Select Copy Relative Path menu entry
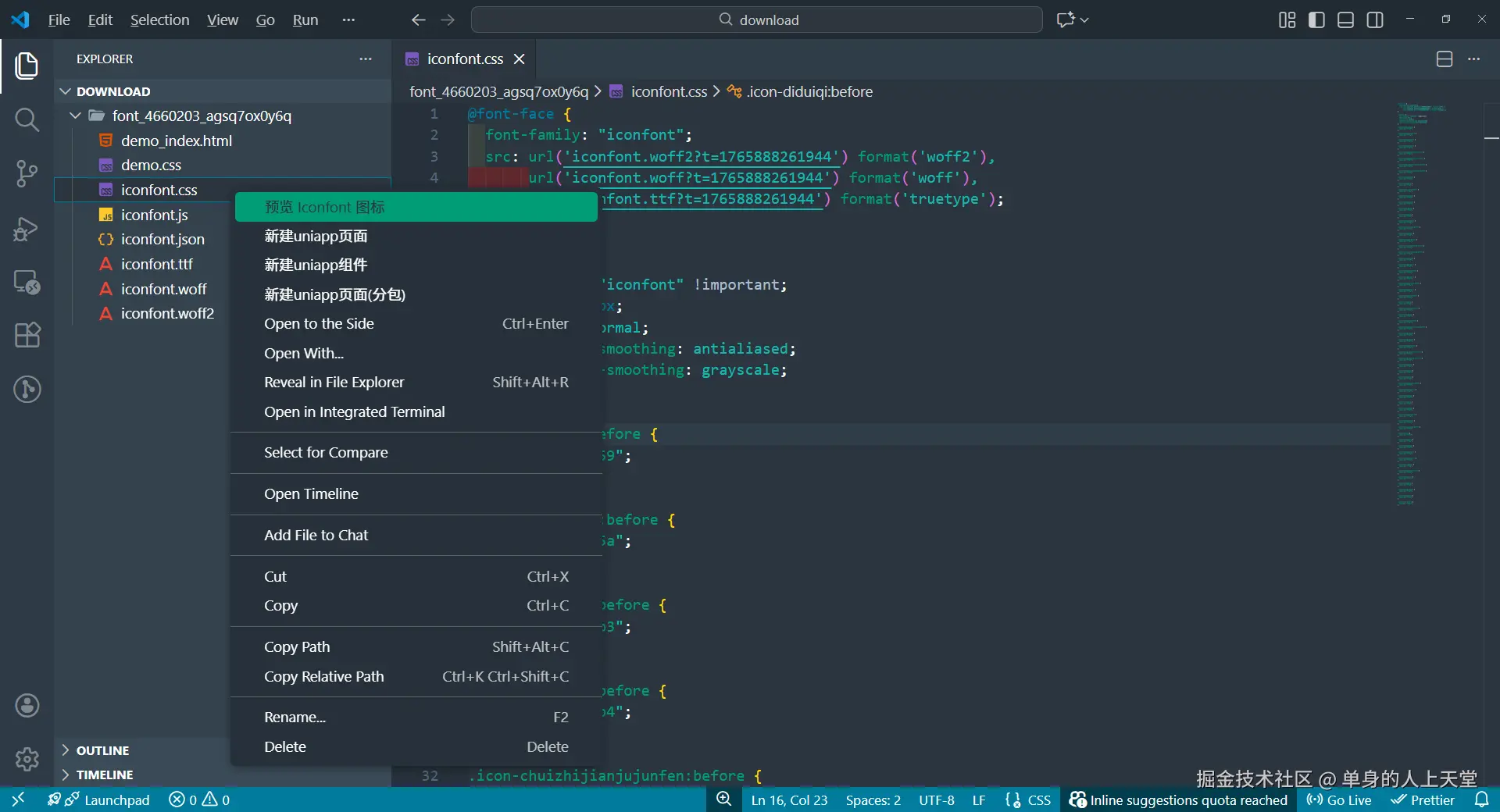This screenshot has height=812, width=1500. tap(324, 677)
